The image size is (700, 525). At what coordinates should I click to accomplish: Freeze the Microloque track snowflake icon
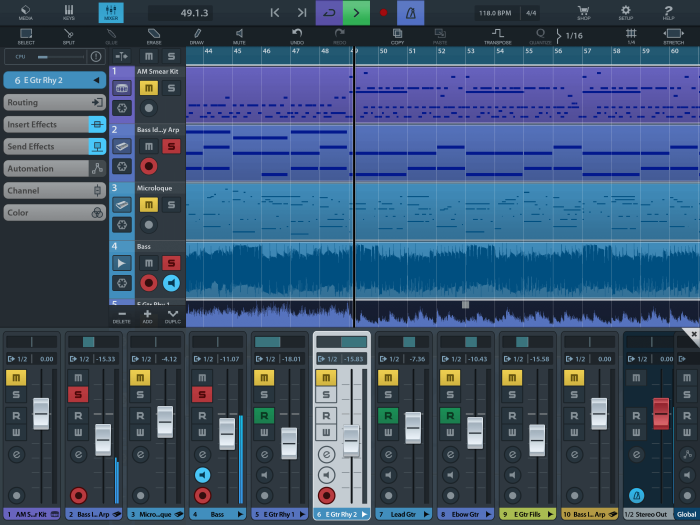coord(122,225)
